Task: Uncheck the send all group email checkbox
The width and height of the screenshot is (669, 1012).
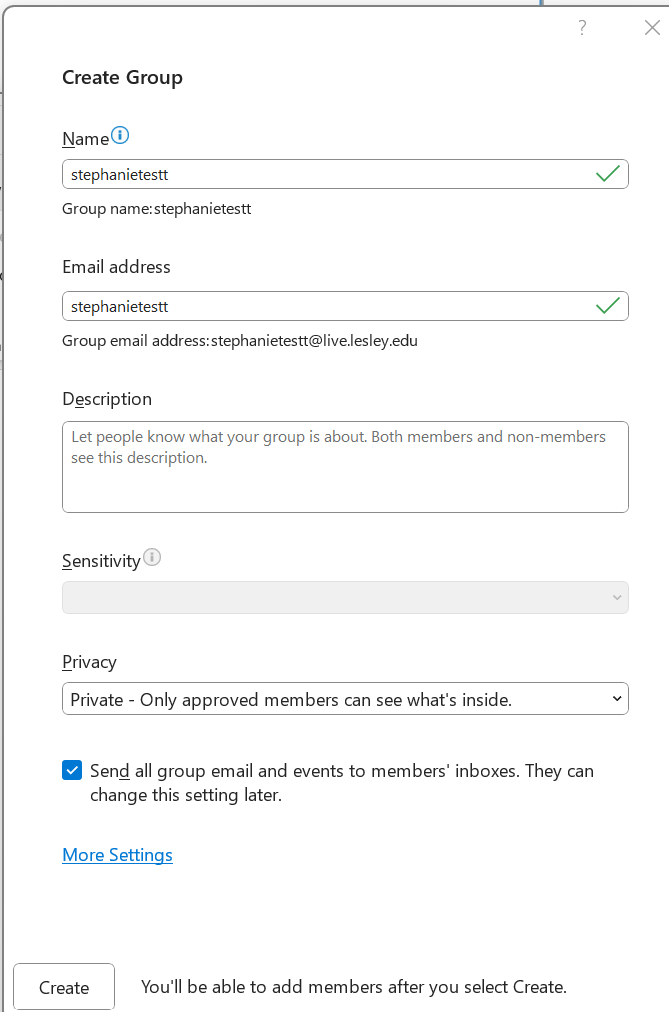Action: 72,770
